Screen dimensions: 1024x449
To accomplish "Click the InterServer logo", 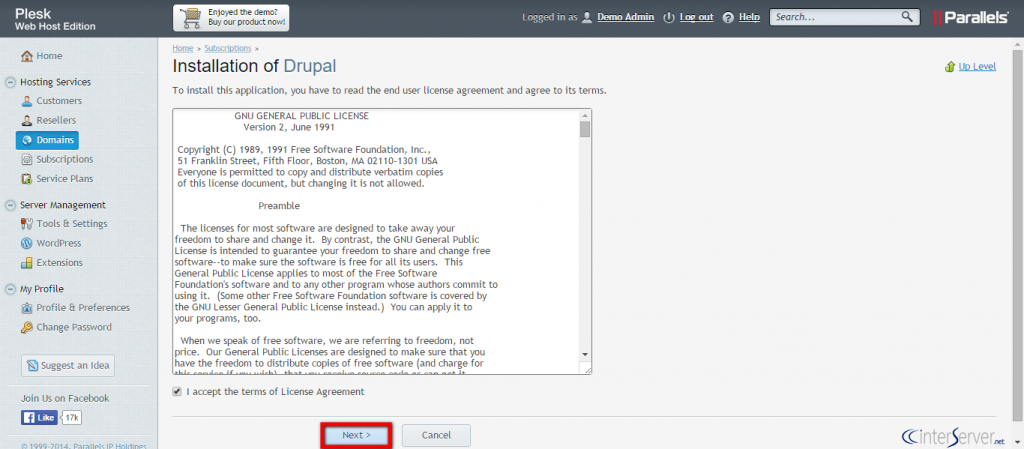I will pyautogui.click(x=953, y=436).
